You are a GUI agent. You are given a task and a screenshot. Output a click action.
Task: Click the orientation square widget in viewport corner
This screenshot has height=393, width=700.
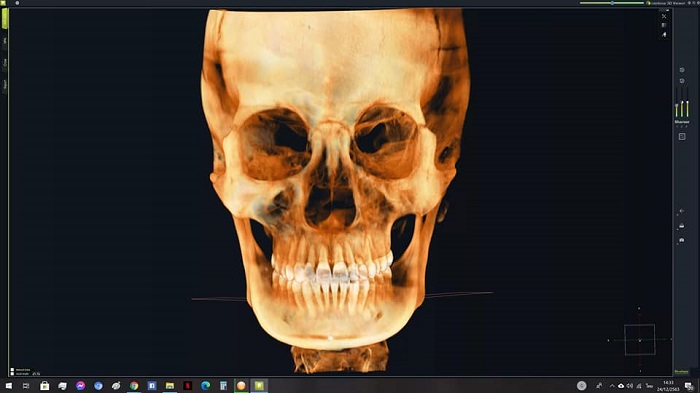639,340
